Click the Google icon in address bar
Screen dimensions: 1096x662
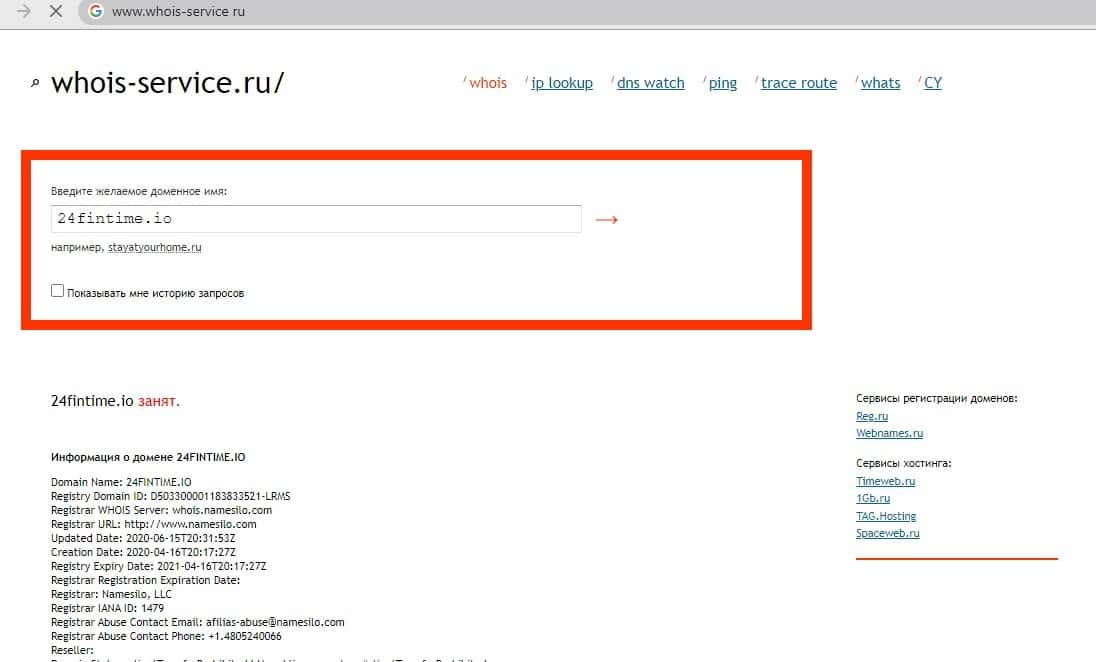point(96,11)
